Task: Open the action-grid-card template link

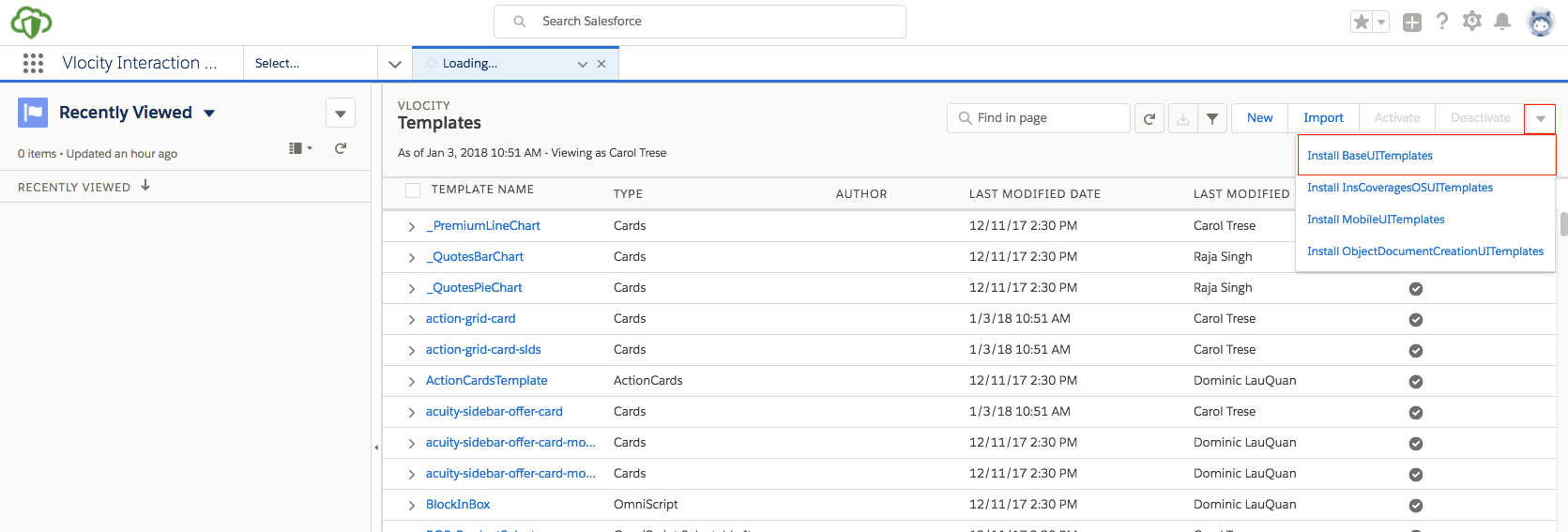Action: point(471,319)
